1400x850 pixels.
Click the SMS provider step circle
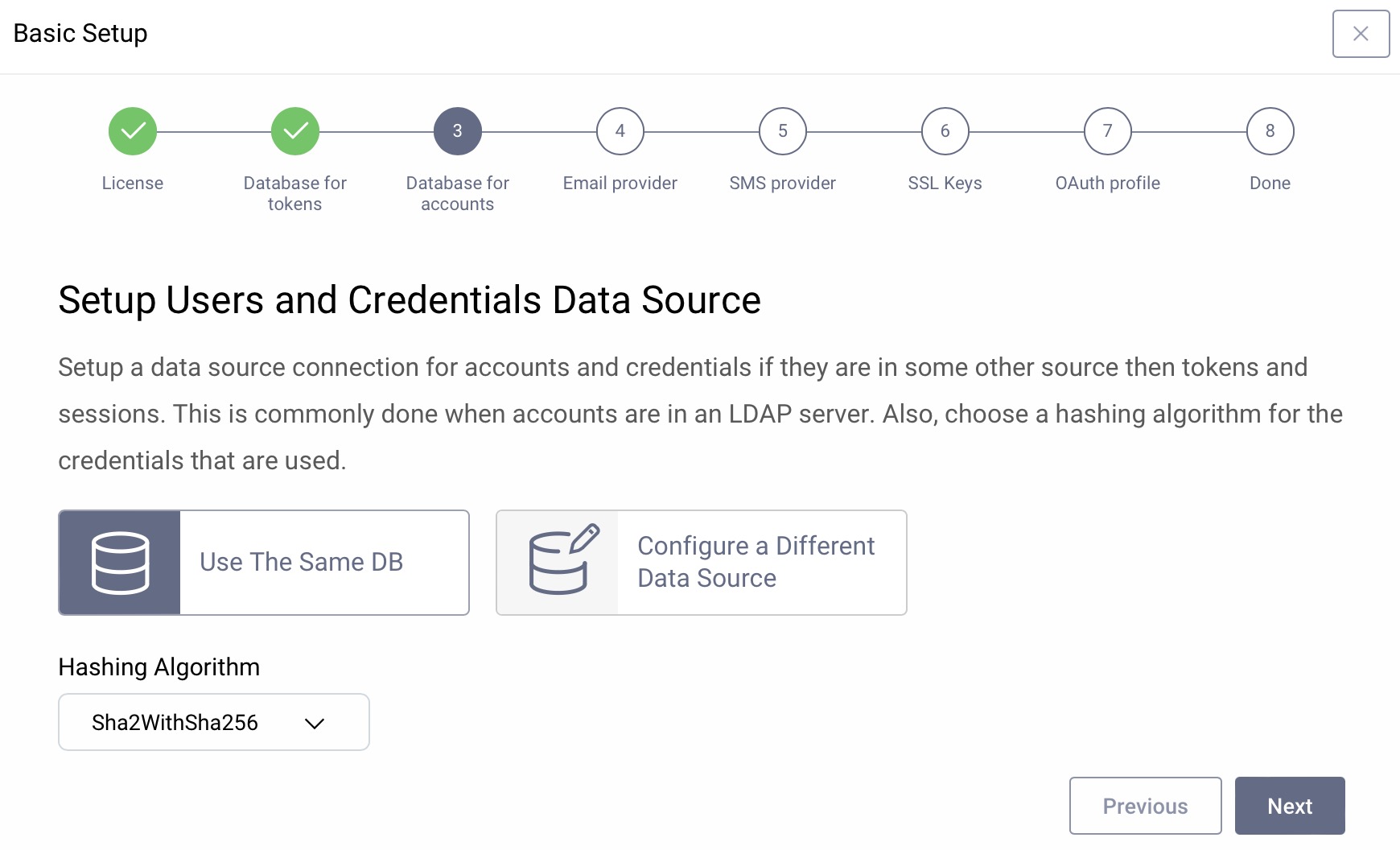781,130
